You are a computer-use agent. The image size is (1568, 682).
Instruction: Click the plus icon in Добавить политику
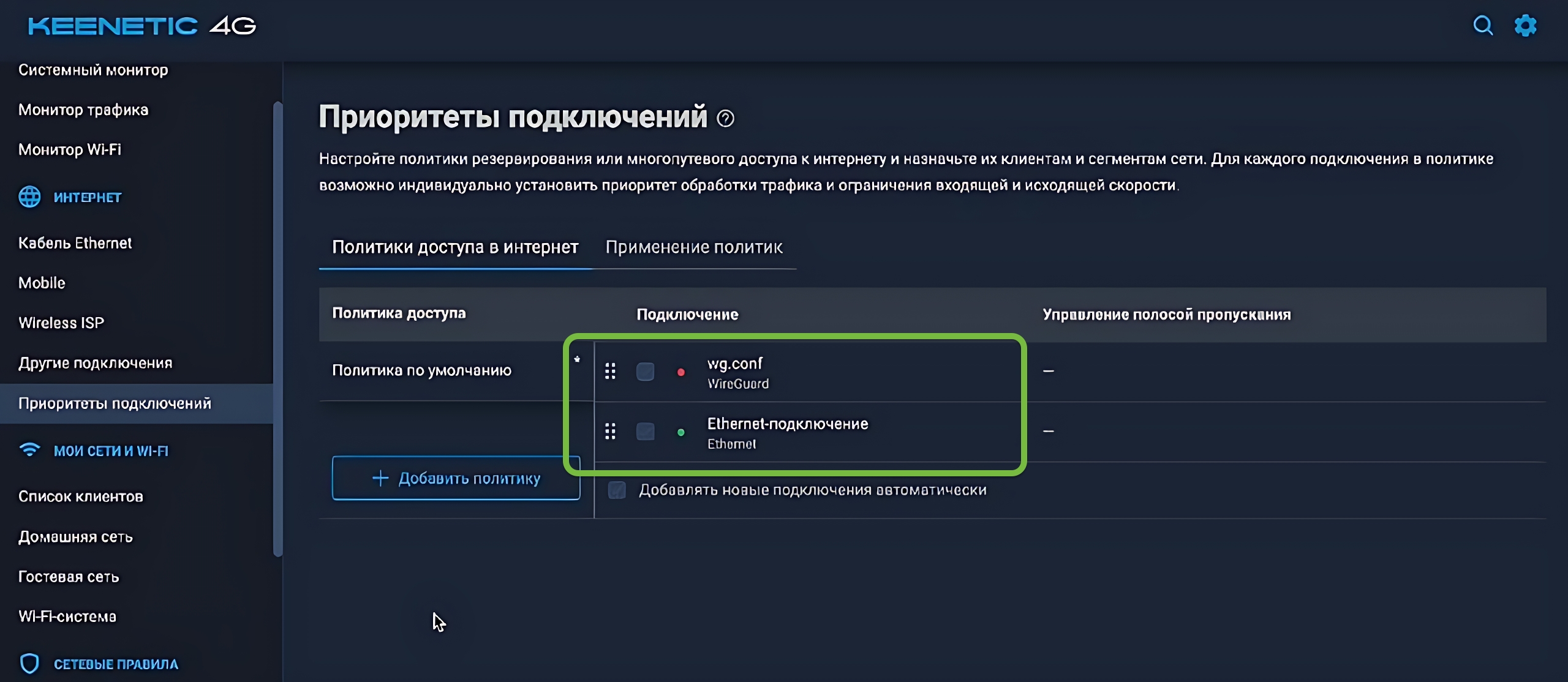click(x=380, y=478)
